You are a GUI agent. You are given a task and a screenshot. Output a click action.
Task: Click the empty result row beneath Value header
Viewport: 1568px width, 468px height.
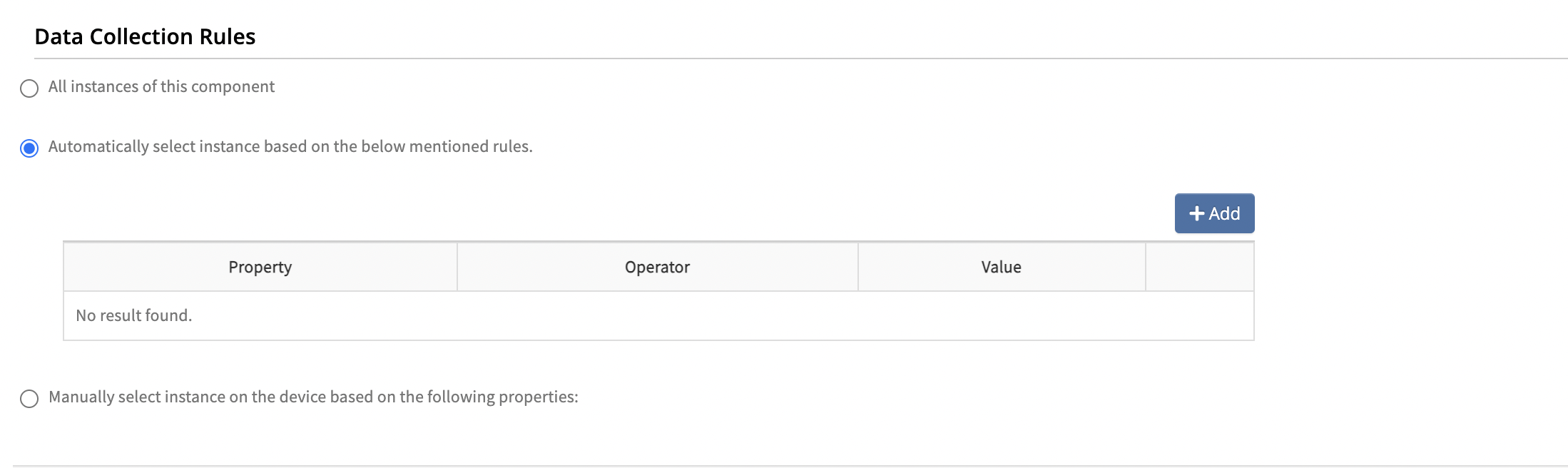pos(1001,315)
